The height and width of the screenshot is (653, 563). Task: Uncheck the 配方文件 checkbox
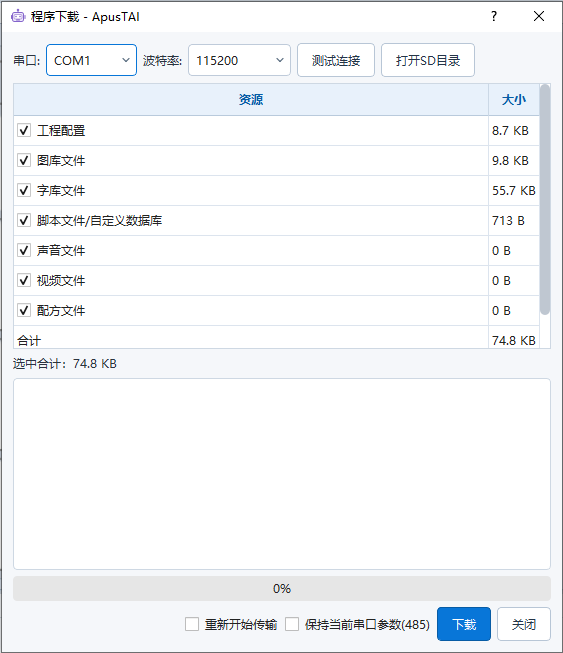[24, 310]
